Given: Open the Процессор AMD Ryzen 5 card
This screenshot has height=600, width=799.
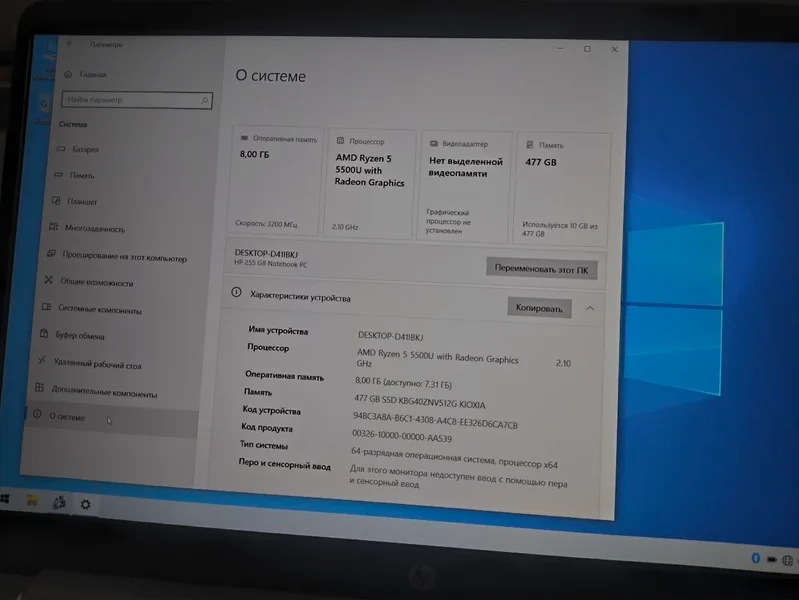Looking at the screenshot, I should pos(369,184).
